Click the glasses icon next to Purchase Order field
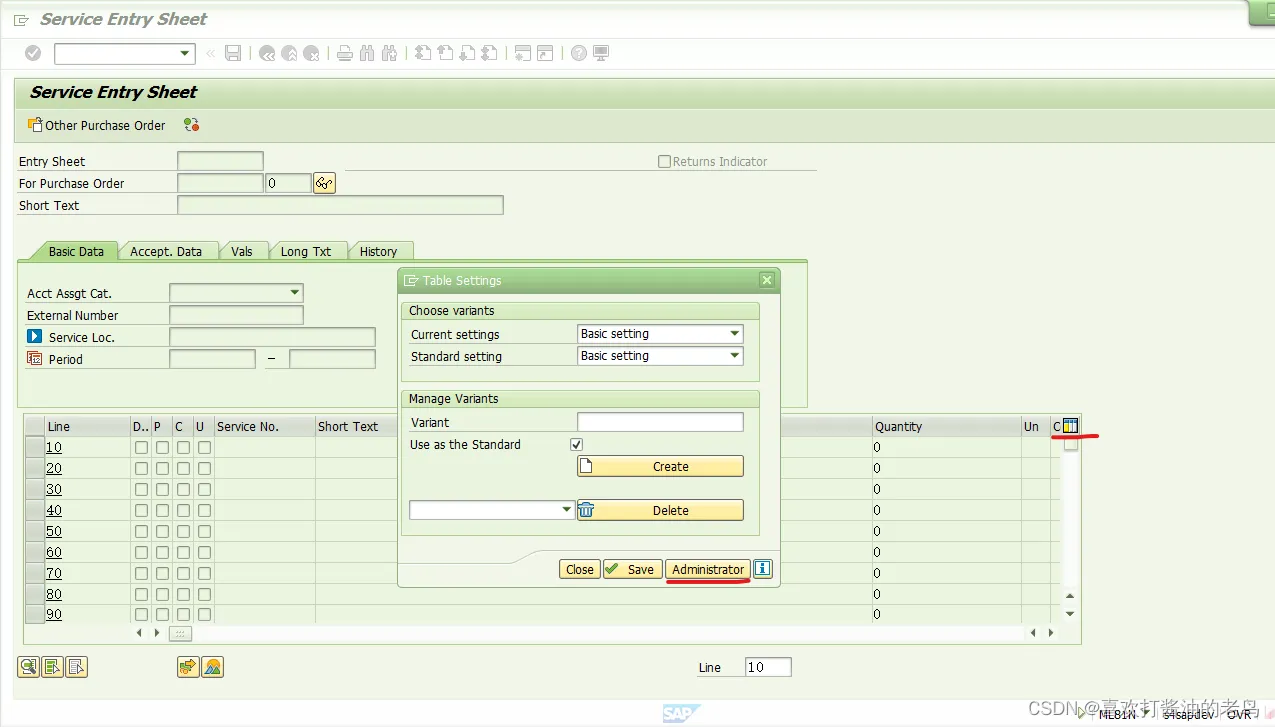 tap(324, 183)
